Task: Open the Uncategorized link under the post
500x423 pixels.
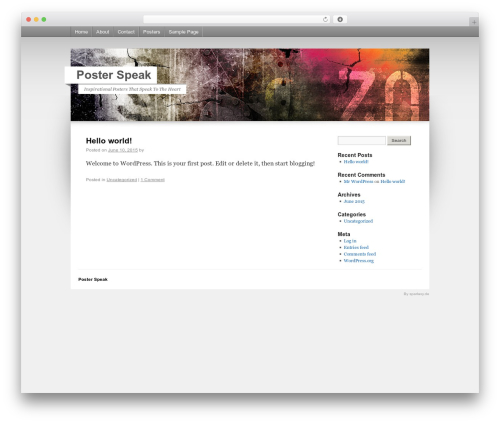Action: (x=122, y=180)
